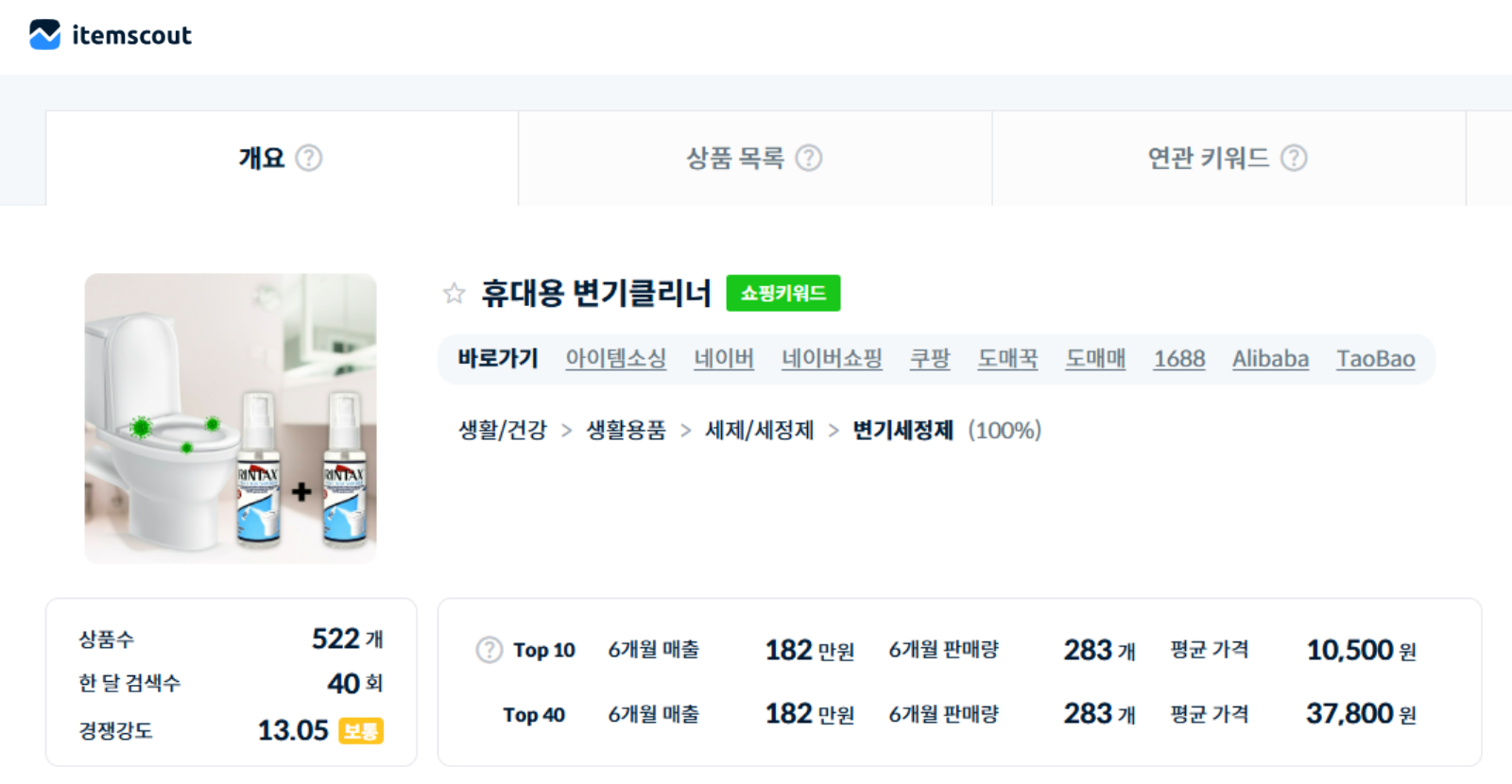Click the 세제/세정제 breadcrumb link

click(x=759, y=430)
